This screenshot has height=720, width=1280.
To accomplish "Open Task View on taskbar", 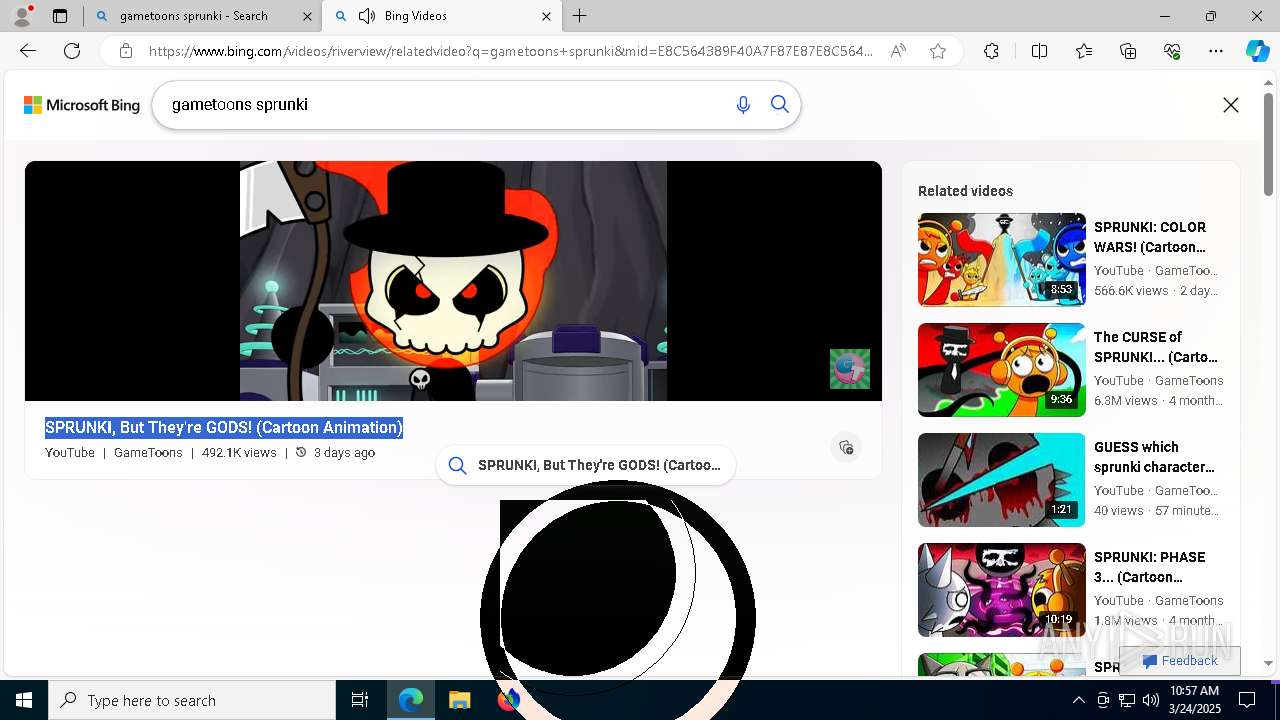I will click(x=360, y=700).
